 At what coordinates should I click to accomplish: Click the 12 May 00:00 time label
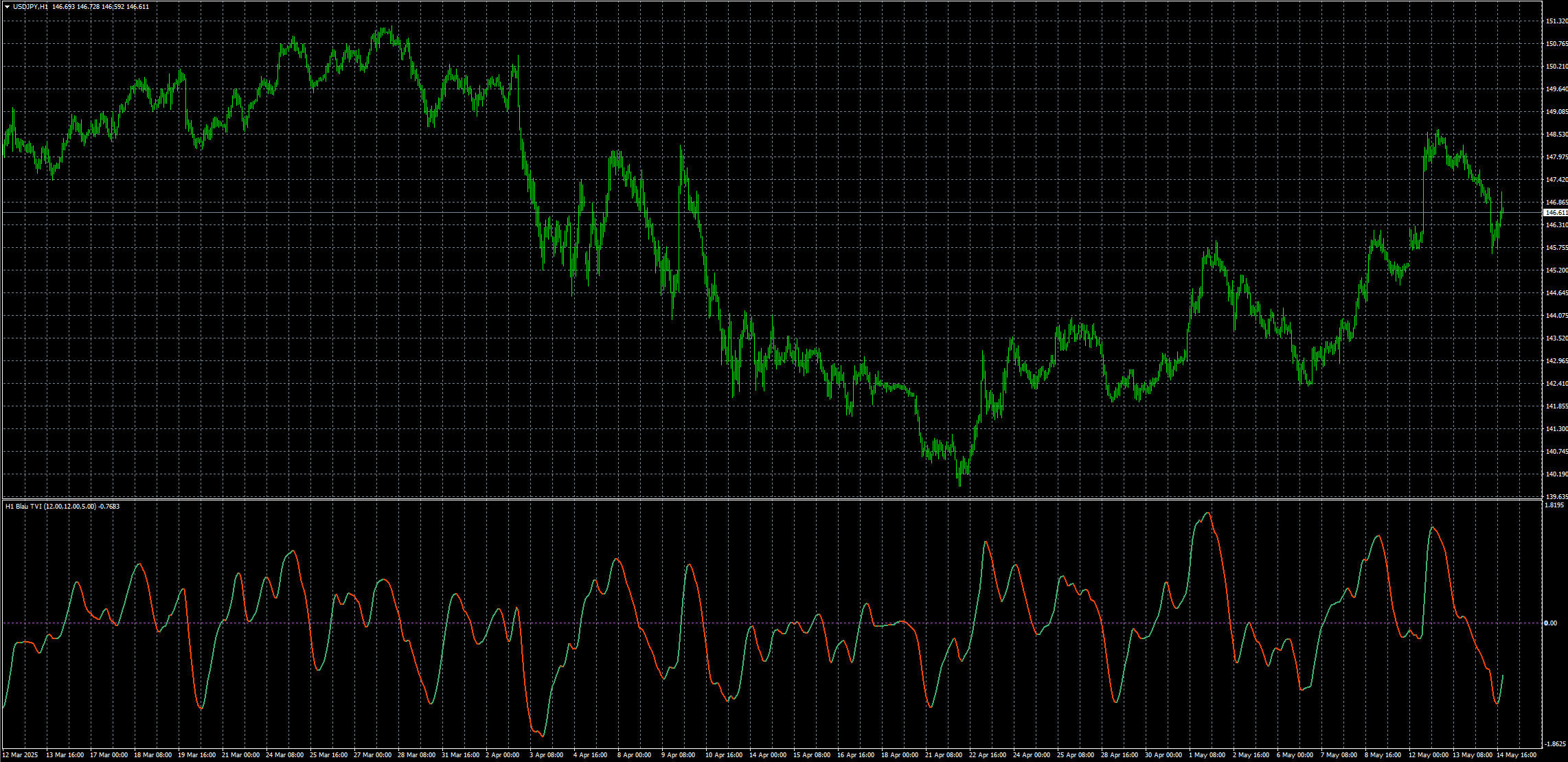[x=1428, y=755]
